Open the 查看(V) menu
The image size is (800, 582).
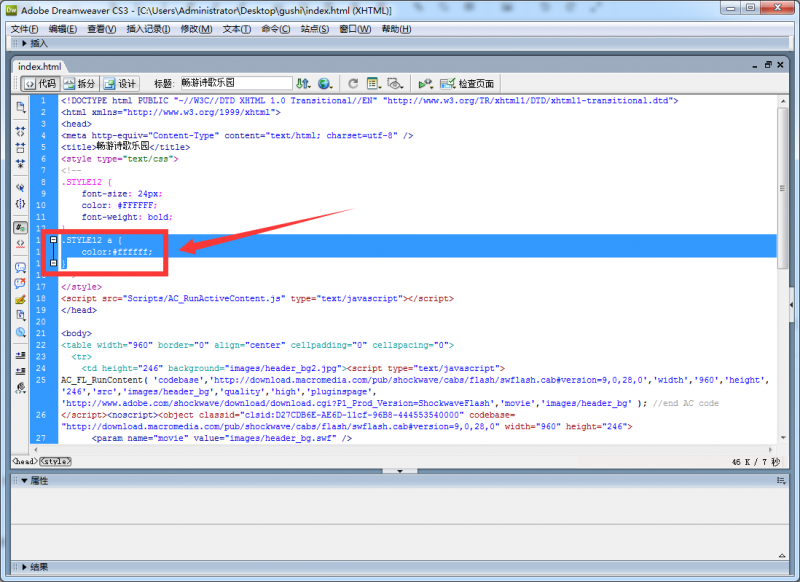click(x=102, y=29)
